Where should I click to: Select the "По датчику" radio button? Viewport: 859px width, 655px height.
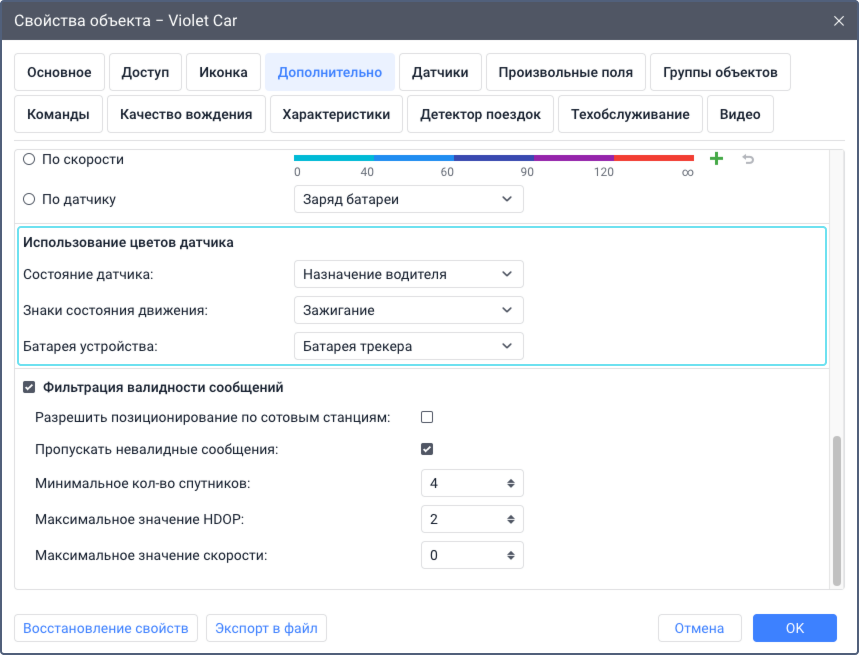tap(29, 199)
